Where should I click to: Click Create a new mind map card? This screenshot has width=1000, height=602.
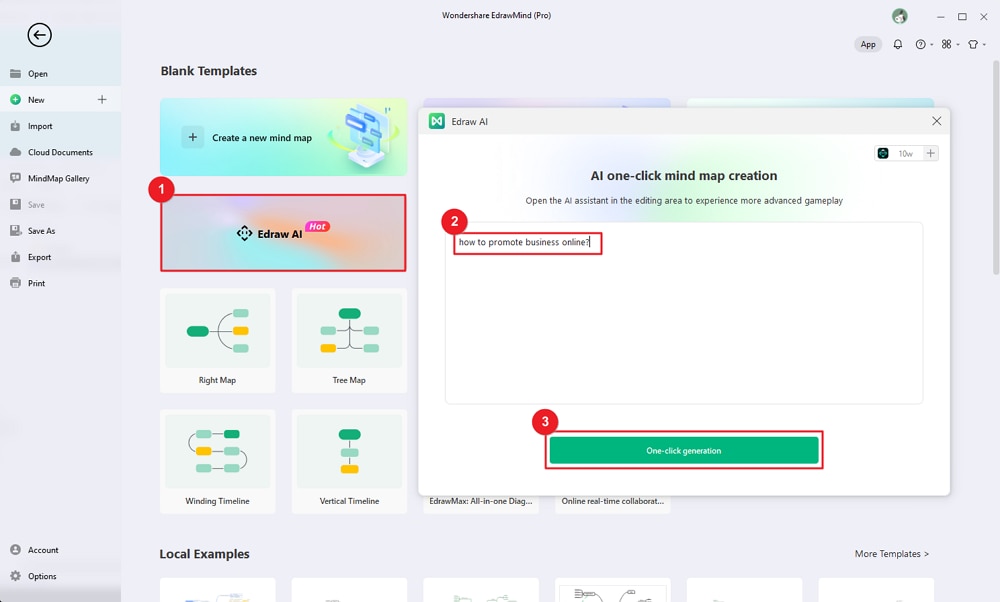(x=283, y=137)
